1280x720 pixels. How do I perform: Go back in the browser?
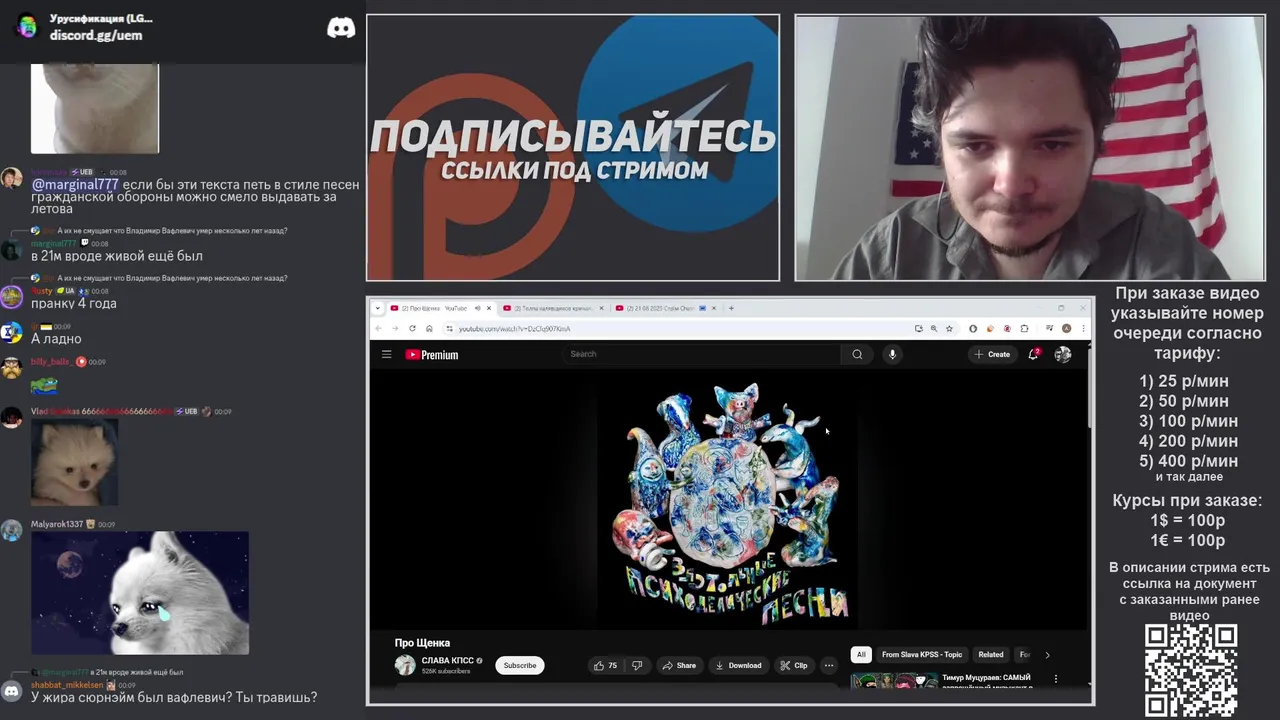click(x=378, y=328)
